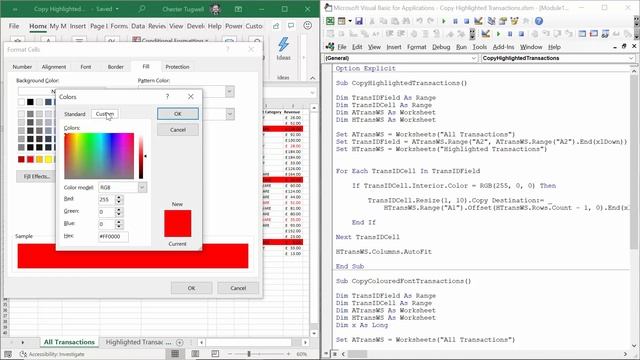
Task: Click the Find binoculars icon in VBA toolbar
Action: coord(407,21)
